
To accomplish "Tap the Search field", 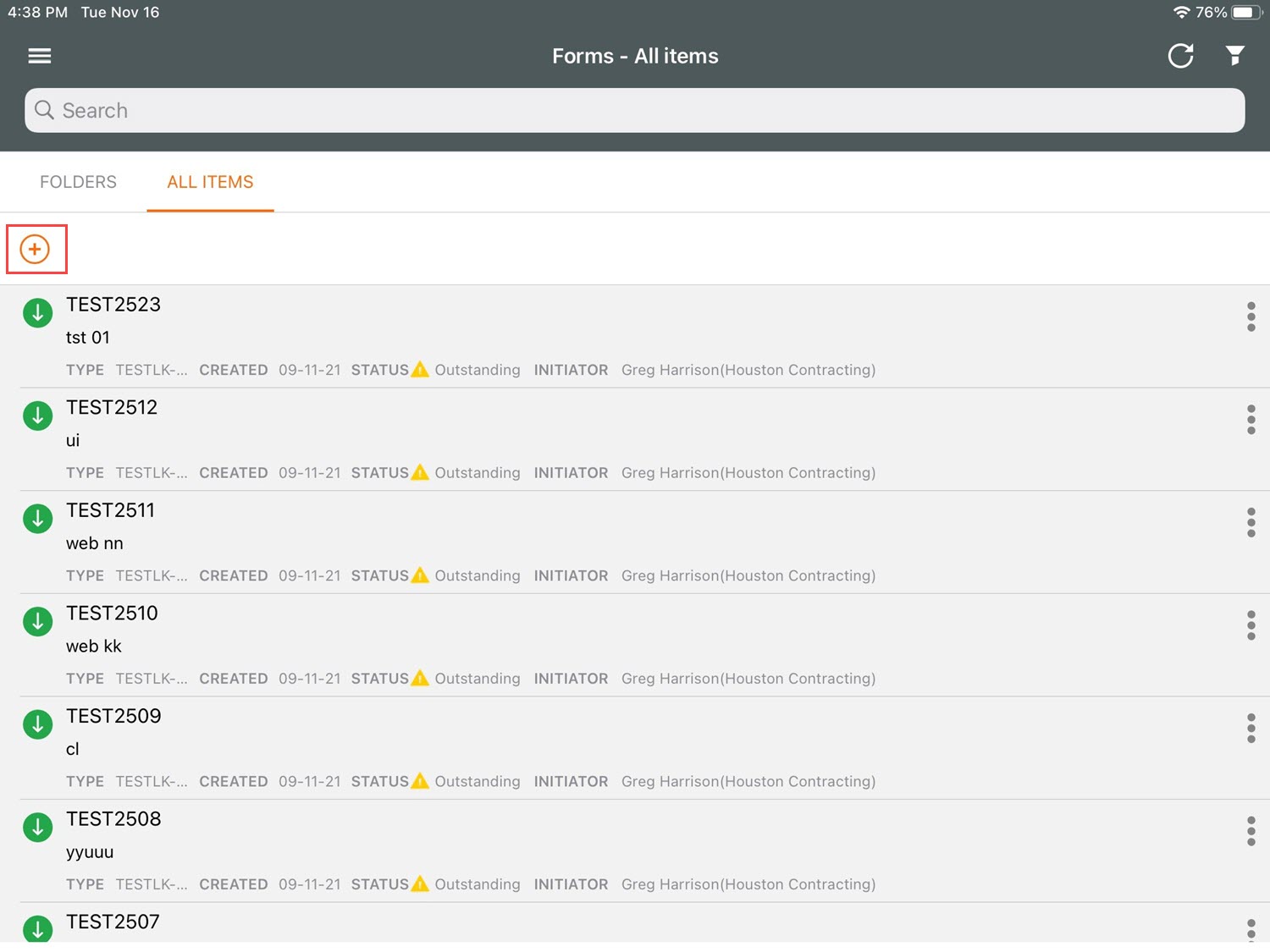I will coord(635,111).
